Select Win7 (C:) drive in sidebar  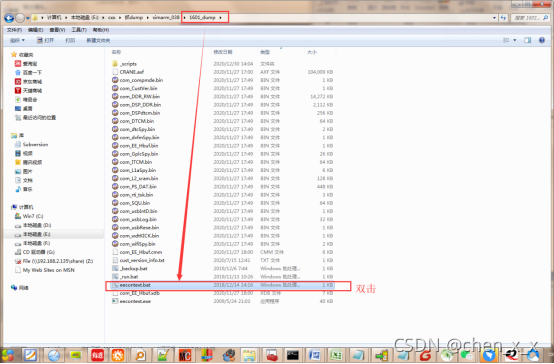coord(33,216)
